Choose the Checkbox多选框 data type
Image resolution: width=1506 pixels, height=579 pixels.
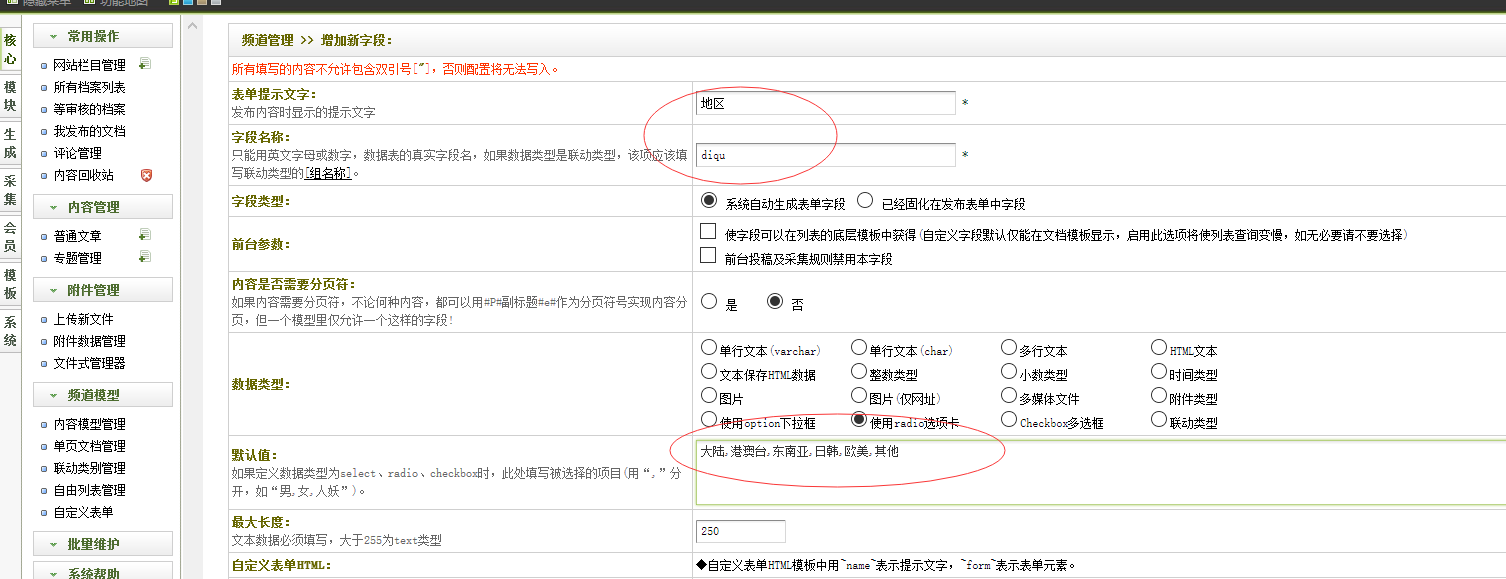pyautogui.click(x=1009, y=420)
